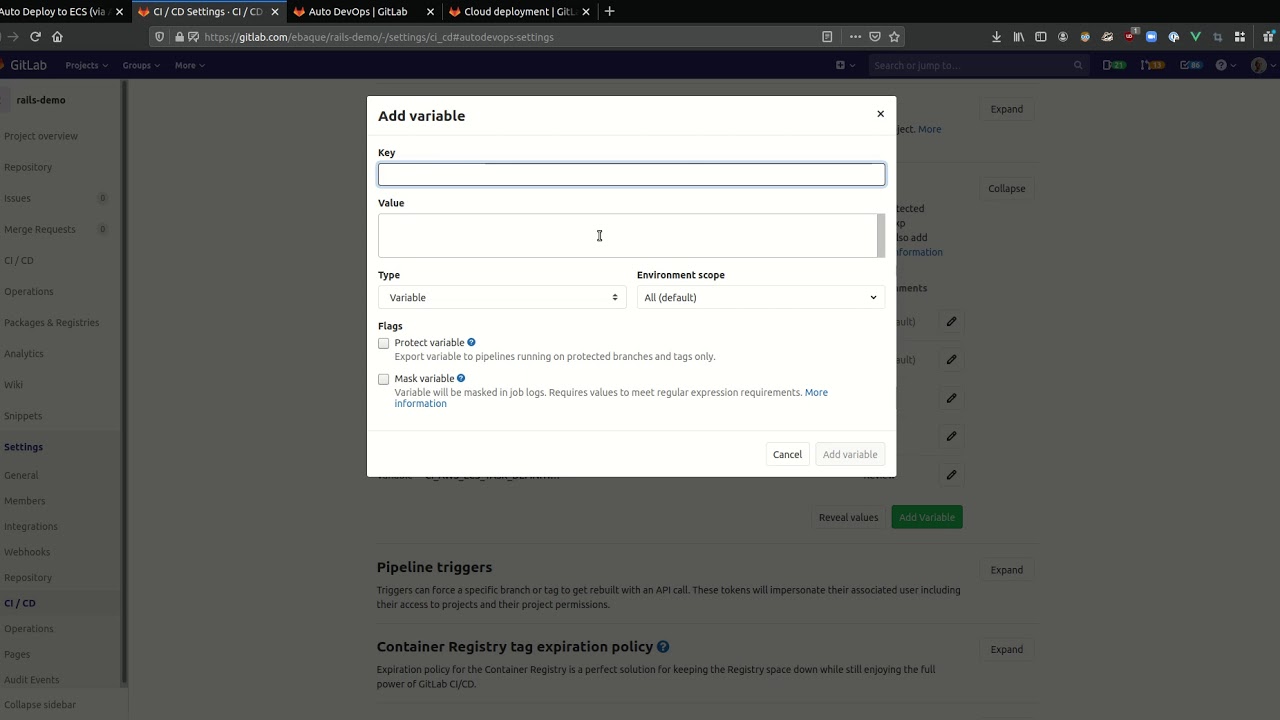
Task: Cancel the Add variable dialog
Action: point(787,455)
